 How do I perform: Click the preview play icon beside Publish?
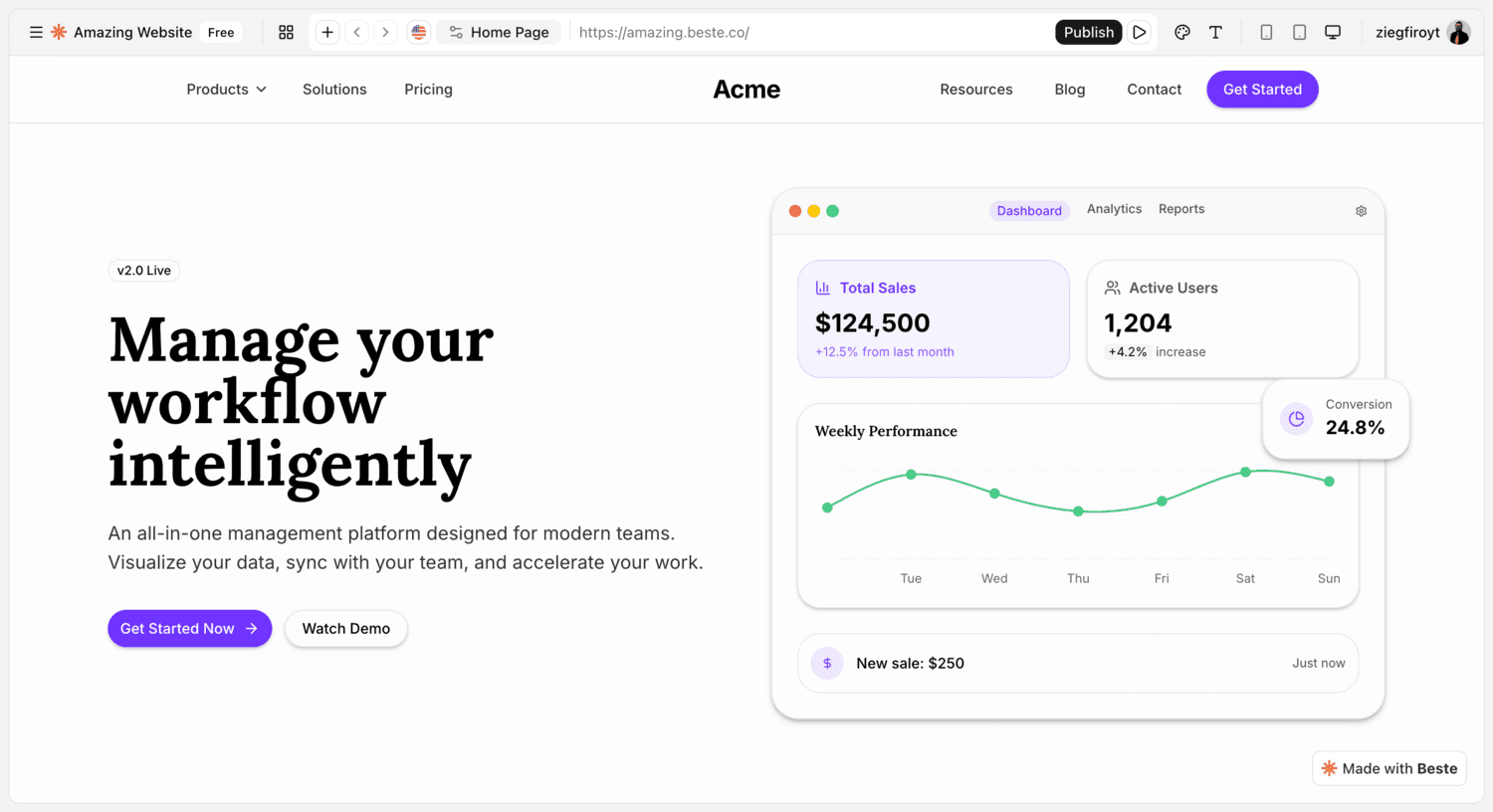click(x=1140, y=32)
